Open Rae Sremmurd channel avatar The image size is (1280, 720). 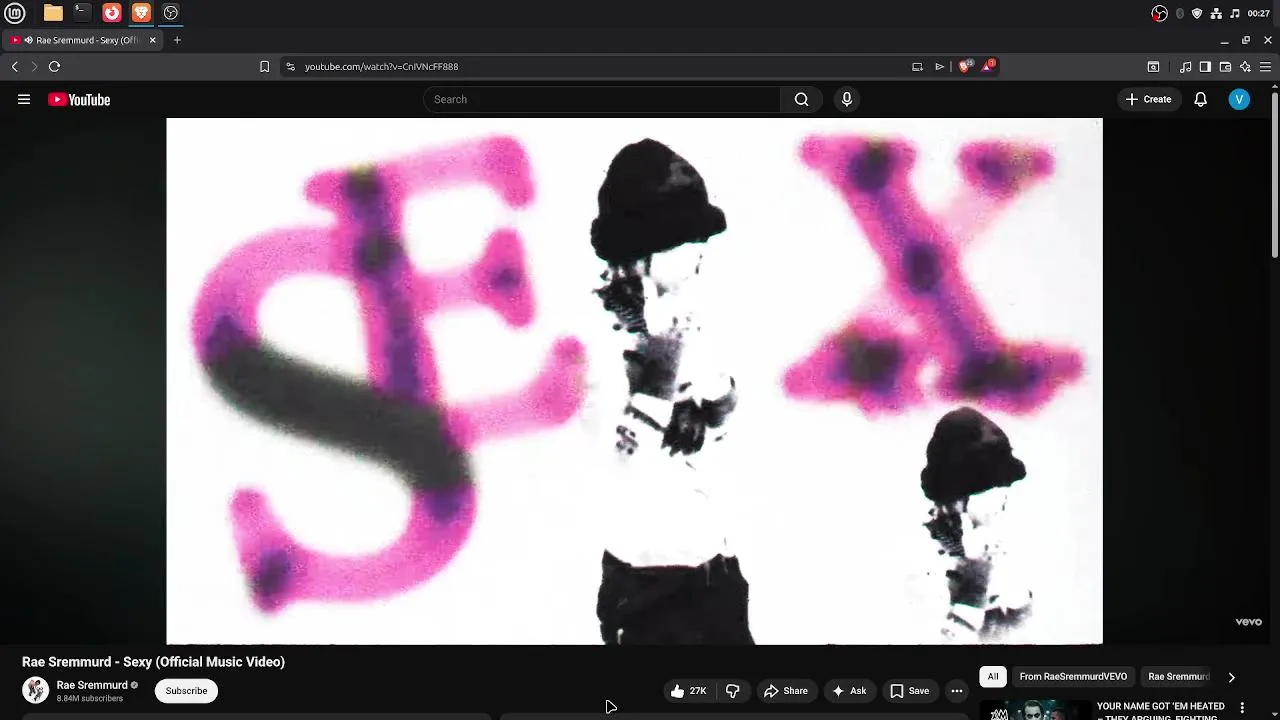(x=35, y=690)
